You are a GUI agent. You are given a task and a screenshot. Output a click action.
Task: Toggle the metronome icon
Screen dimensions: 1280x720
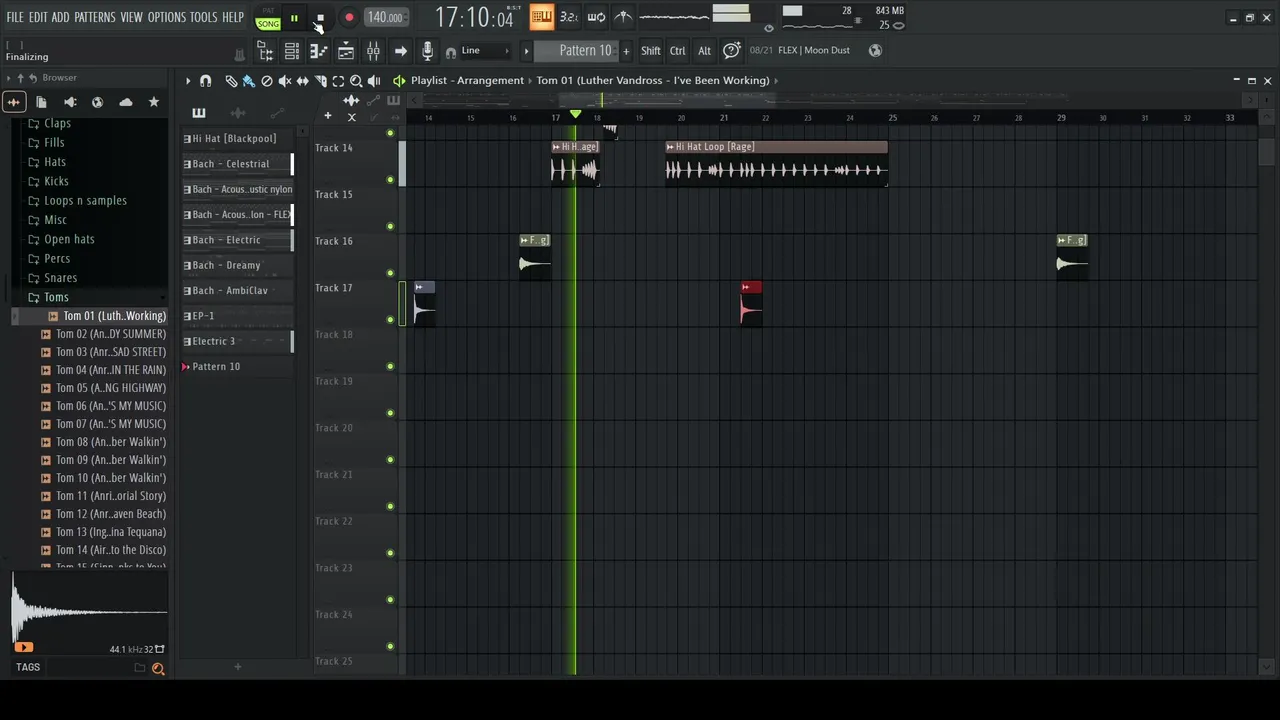click(623, 17)
